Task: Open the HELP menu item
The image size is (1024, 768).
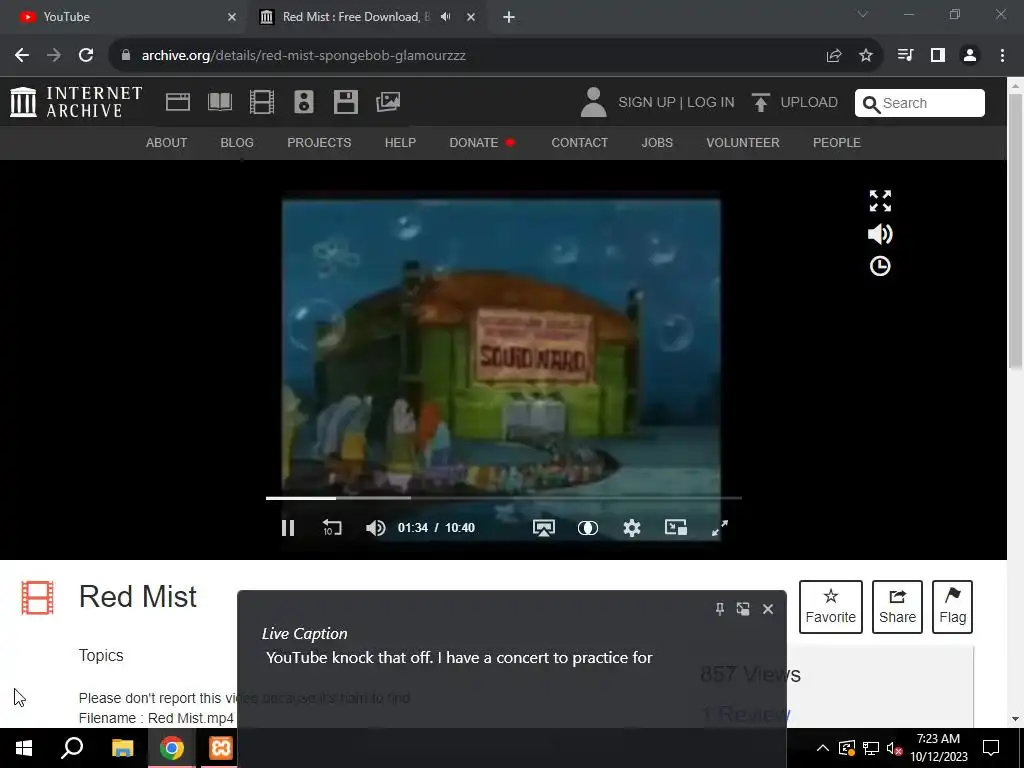Action: pos(400,142)
